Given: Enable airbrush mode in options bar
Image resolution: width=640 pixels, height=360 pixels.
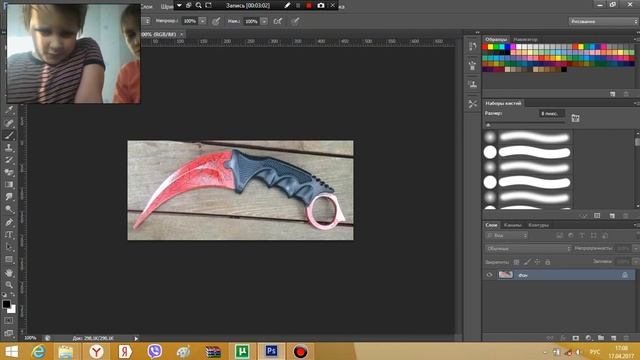Looking at the screenshot, I should pos(278,21).
